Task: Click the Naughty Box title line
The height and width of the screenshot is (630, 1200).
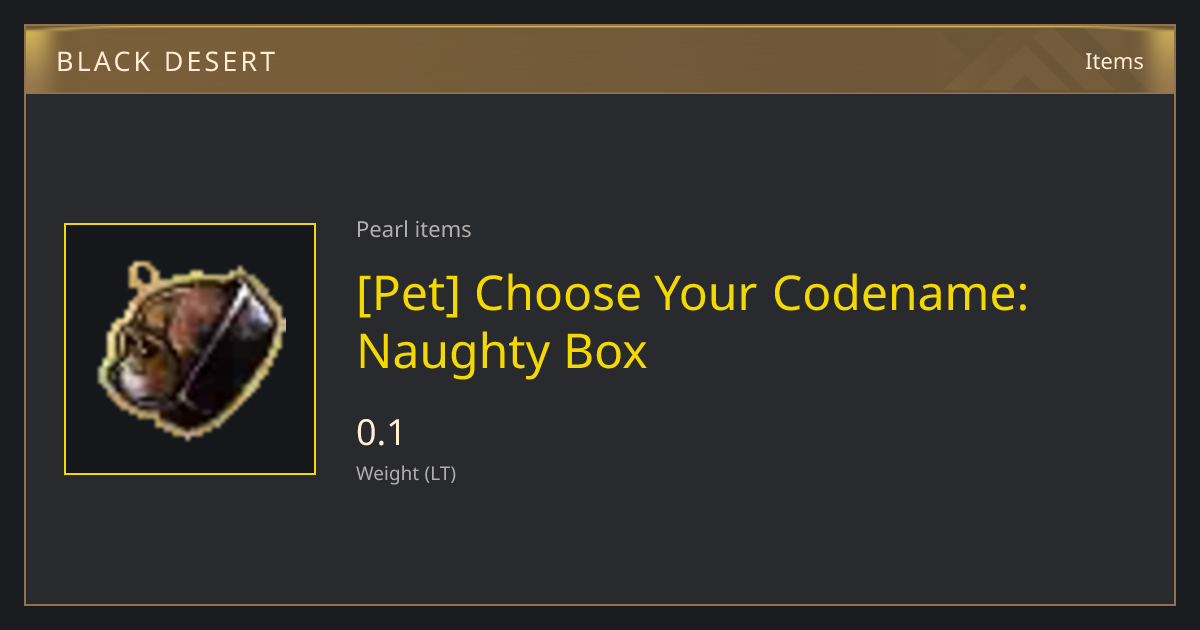Action: pos(502,353)
